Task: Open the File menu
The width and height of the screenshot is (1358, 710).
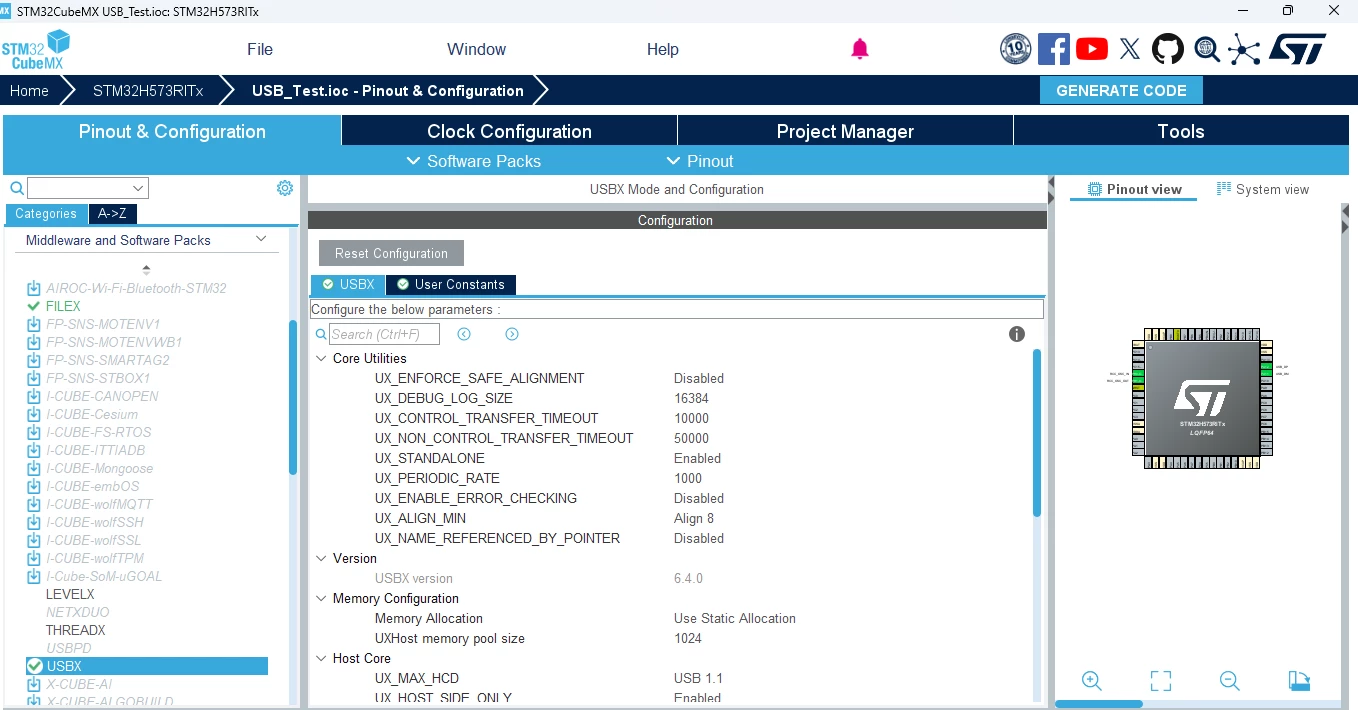Action: click(x=260, y=49)
